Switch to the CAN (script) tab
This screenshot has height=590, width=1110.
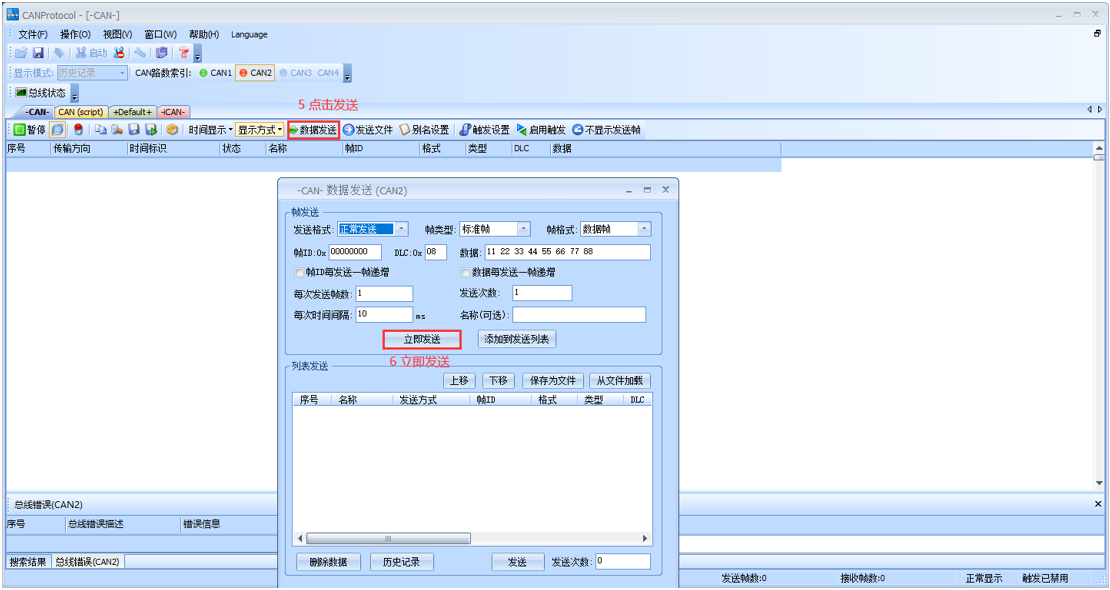point(80,112)
